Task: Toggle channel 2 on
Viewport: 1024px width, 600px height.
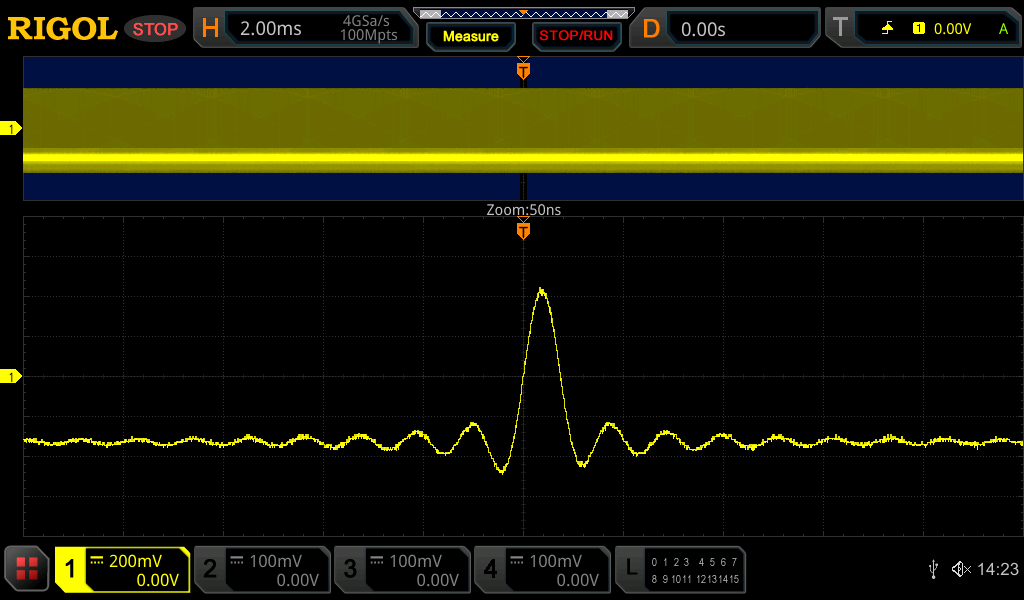Action: click(x=261, y=570)
